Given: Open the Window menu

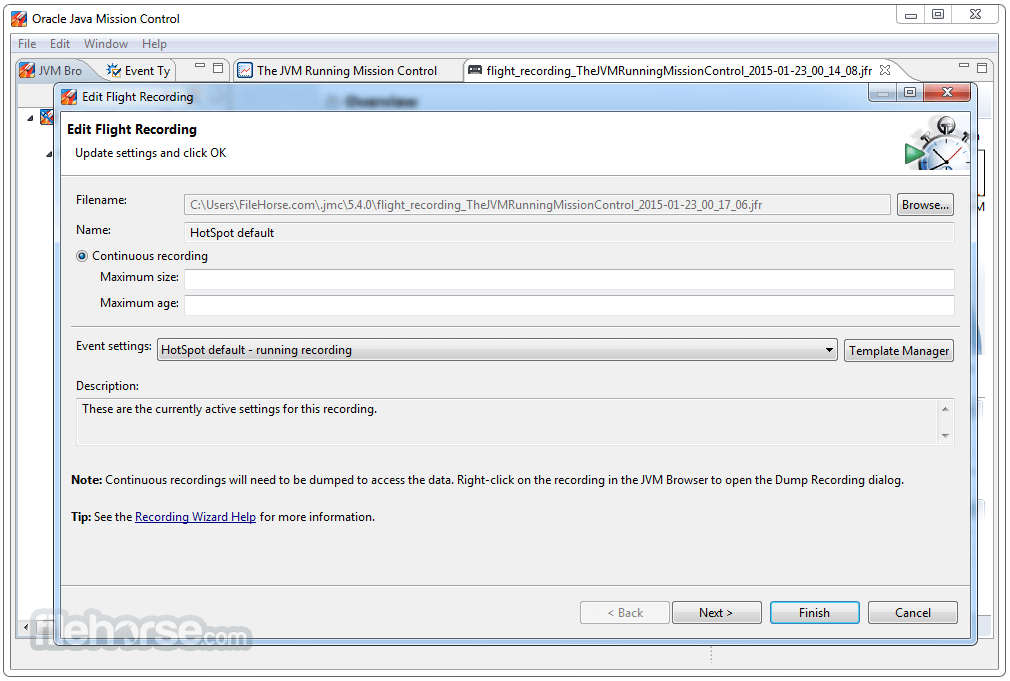Looking at the screenshot, I should point(106,44).
